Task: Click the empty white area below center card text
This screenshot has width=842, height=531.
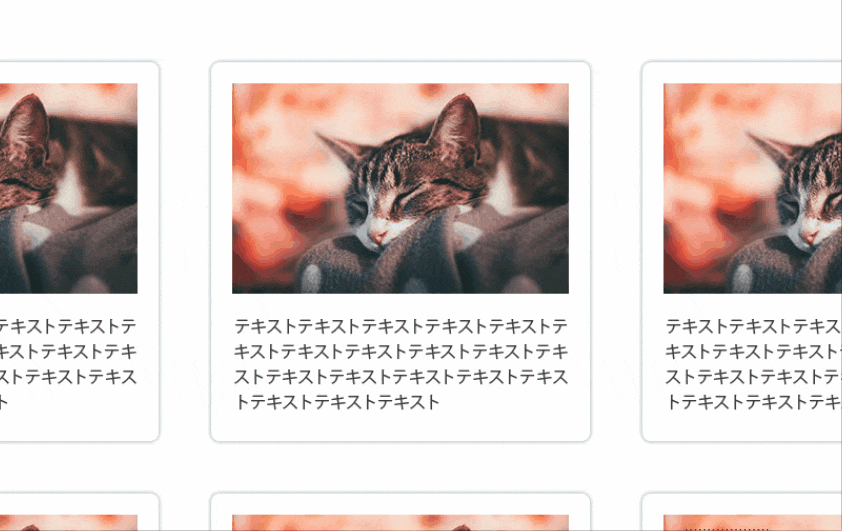Action: (x=401, y=427)
